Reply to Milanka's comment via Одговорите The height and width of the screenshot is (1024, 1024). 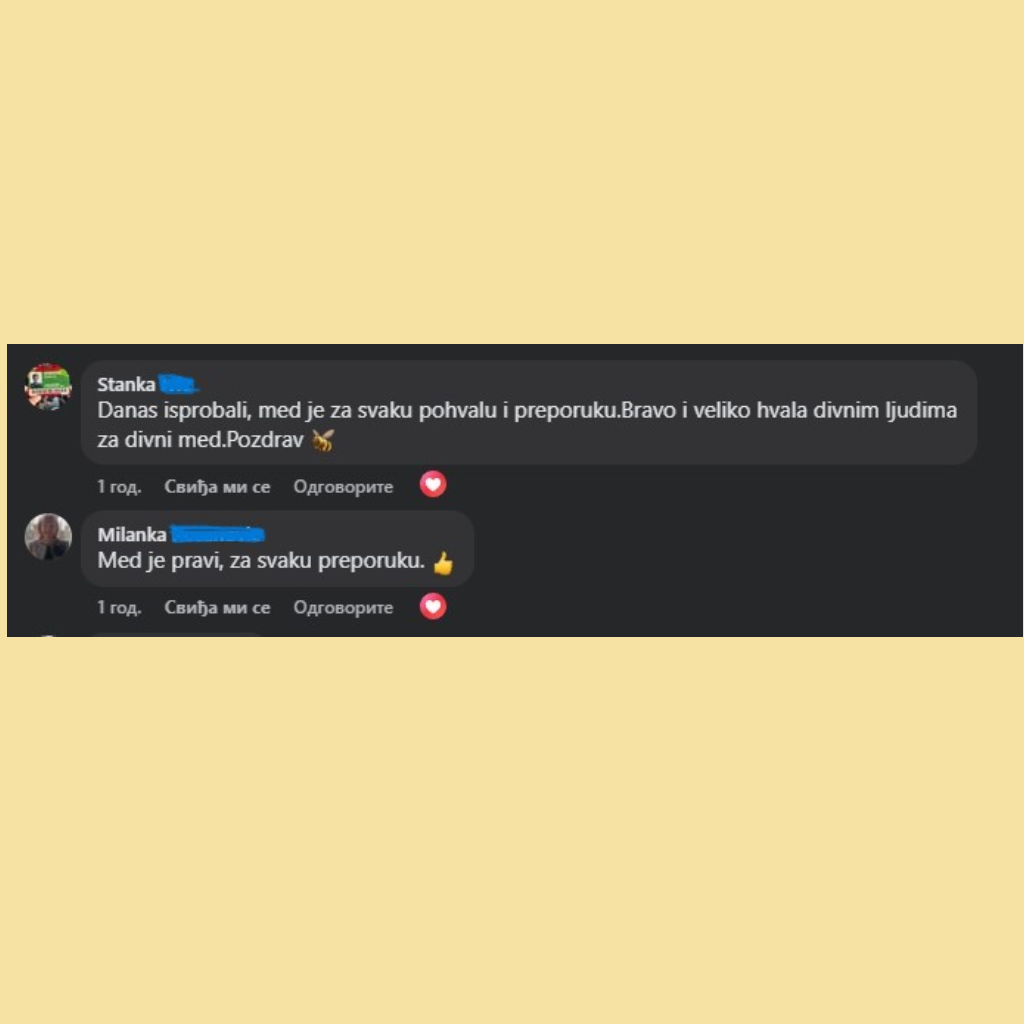[x=343, y=607]
